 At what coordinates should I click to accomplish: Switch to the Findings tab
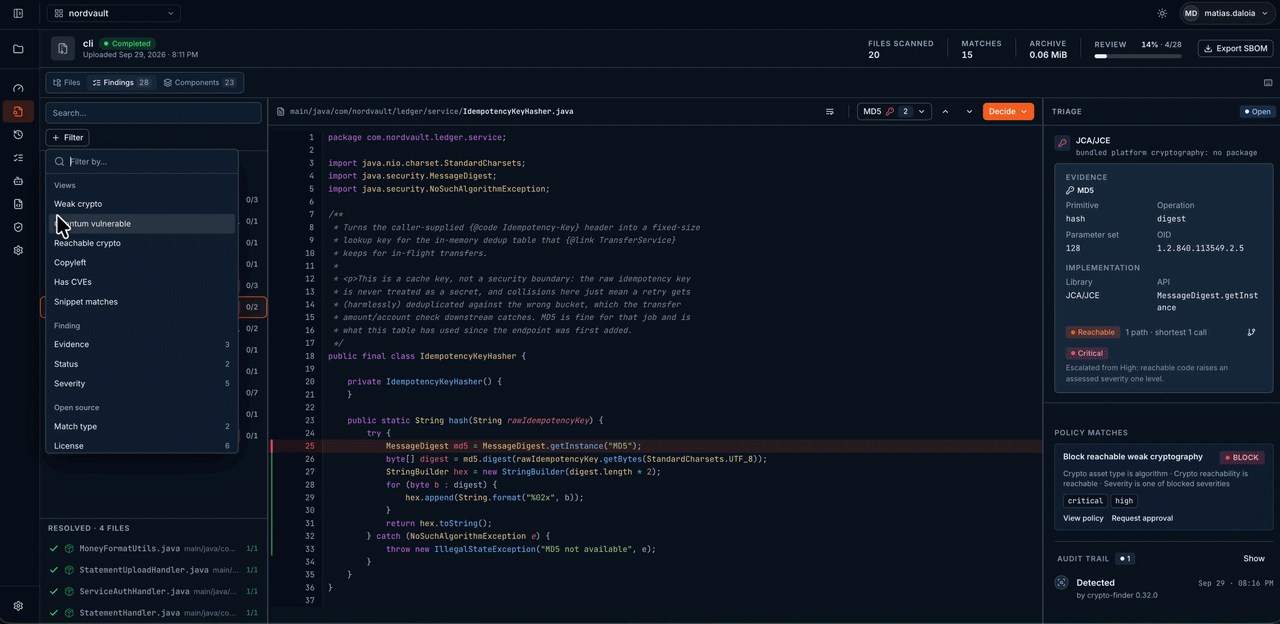(x=121, y=83)
